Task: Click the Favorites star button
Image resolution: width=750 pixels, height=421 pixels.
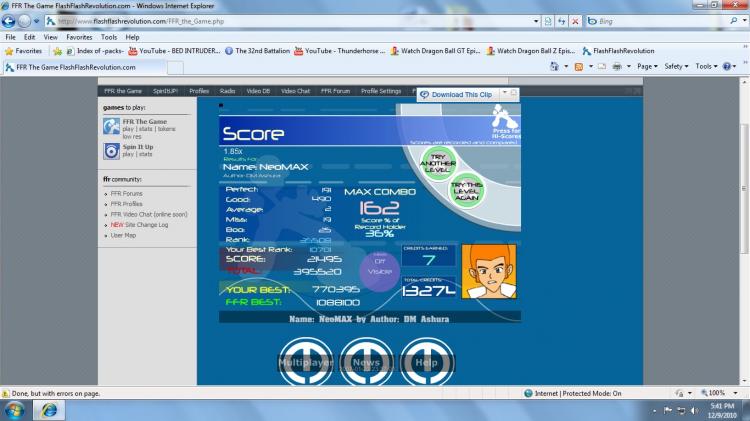Action: (23, 51)
